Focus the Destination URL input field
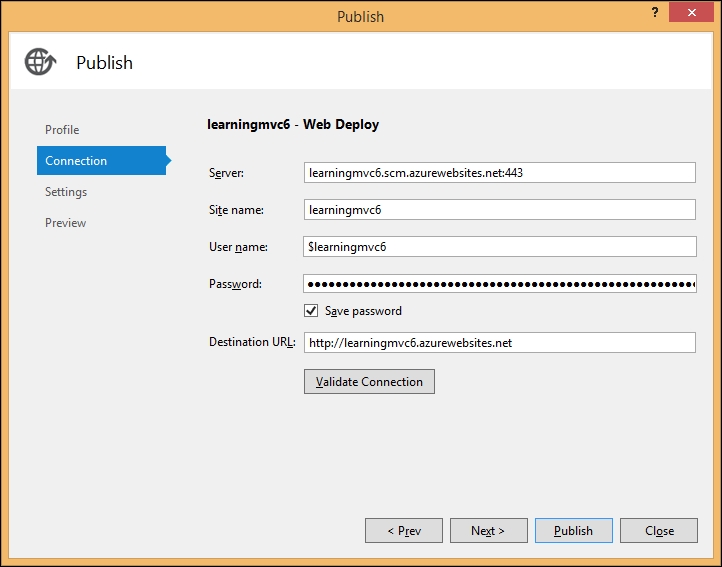Screen dimensions: 722x567 click(x=500, y=343)
